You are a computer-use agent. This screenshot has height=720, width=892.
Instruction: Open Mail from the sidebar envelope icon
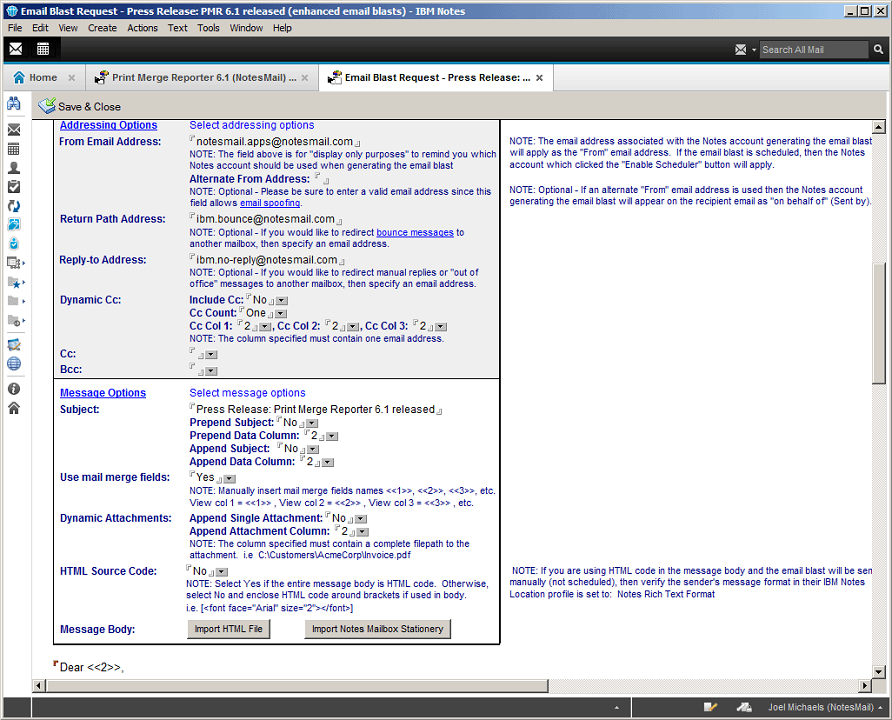[x=14, y=130]
